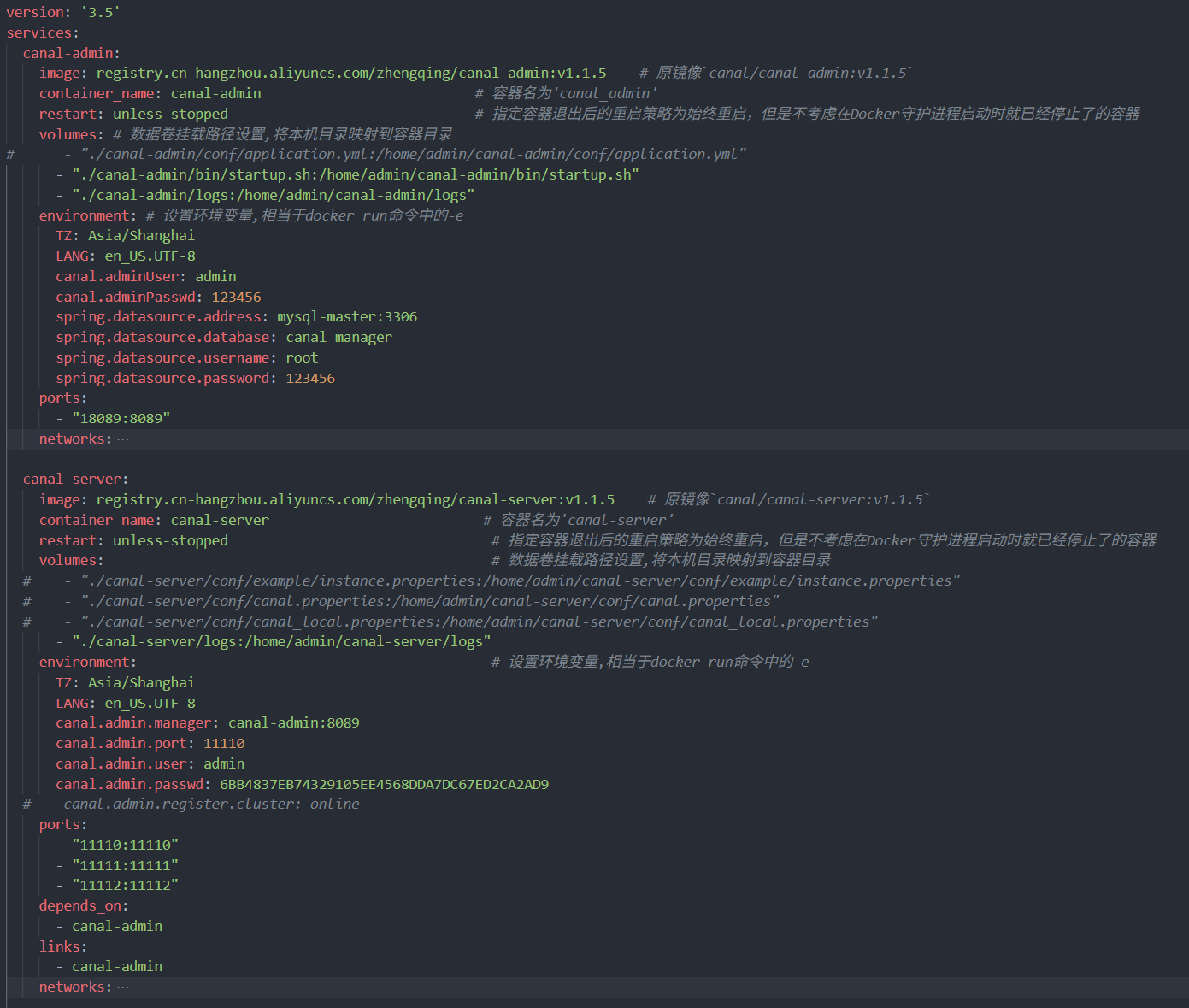Viewport: 1189px width, 1008px height.
Task: Click commented instance.properties volume line
Action: point(491,581)
